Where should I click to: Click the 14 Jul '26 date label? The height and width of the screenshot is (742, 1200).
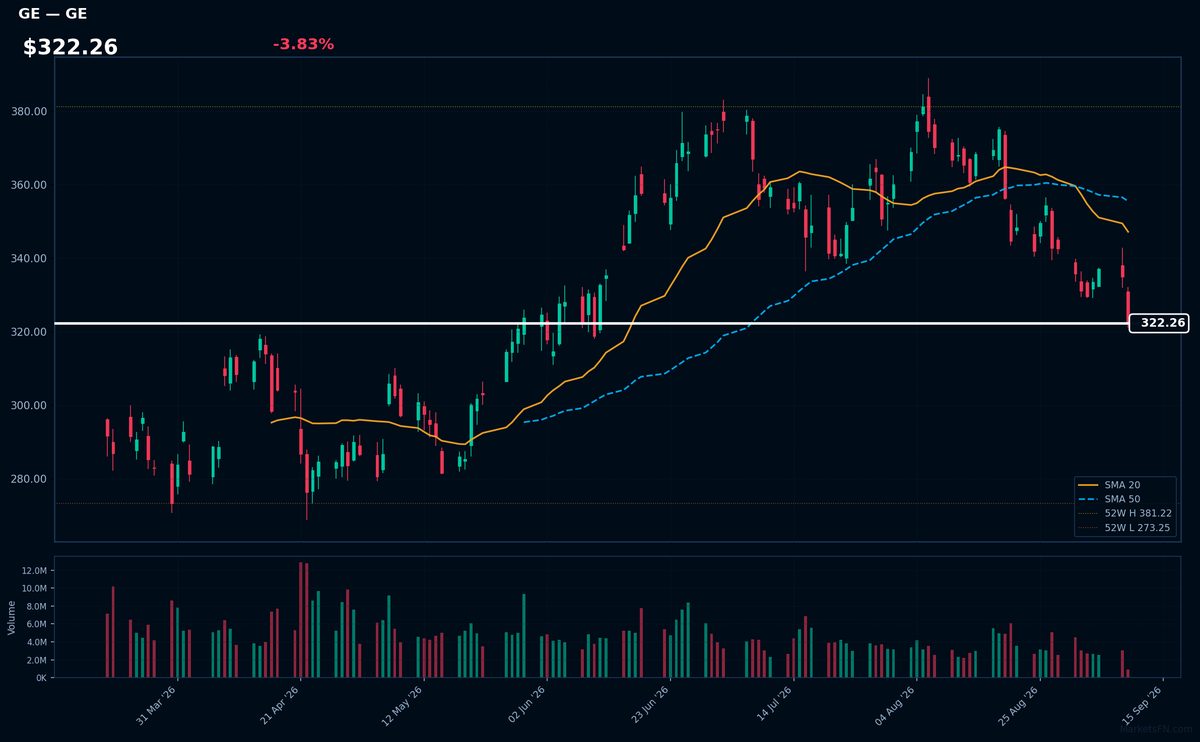(774, 704)
